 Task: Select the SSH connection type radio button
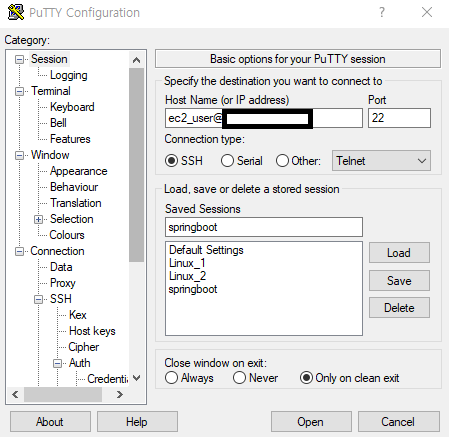pyautogui.click(x=171, y=161)
